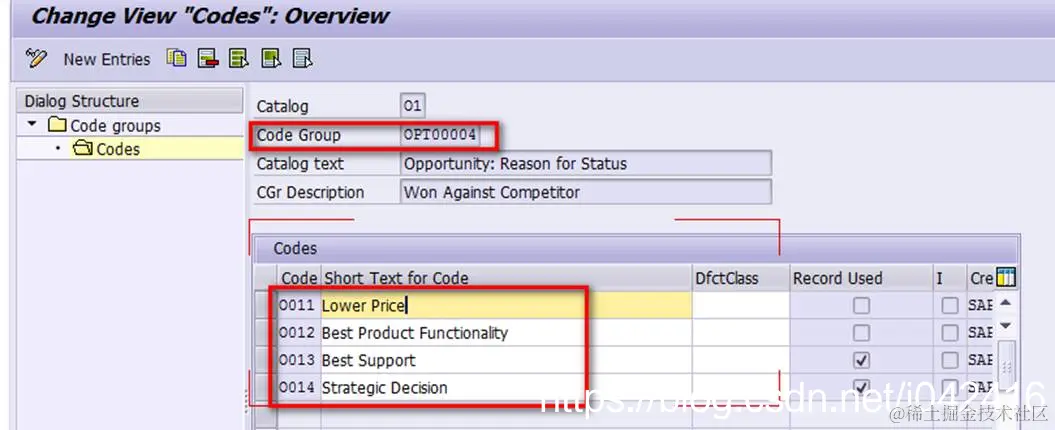Click the table scroll up arrow
This screenshot has width=1055, height=430.
[1005, 303]
